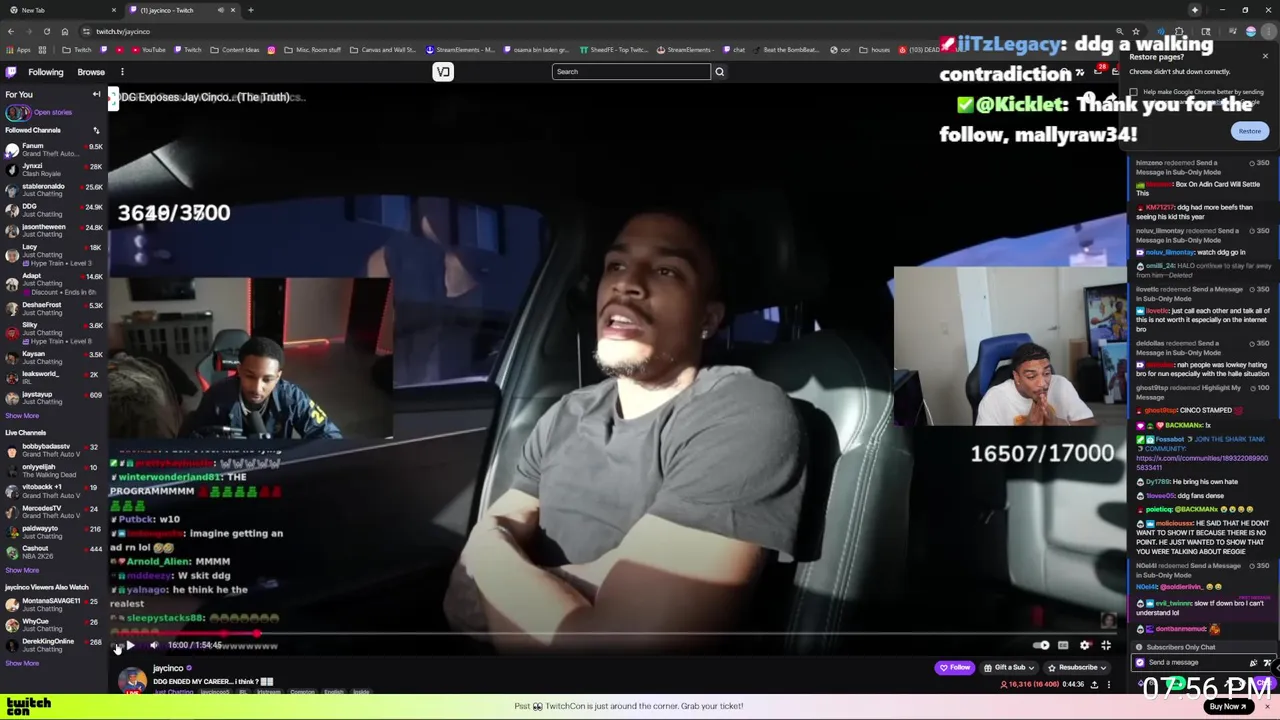Click the Twitch search input field

(631, 72)
